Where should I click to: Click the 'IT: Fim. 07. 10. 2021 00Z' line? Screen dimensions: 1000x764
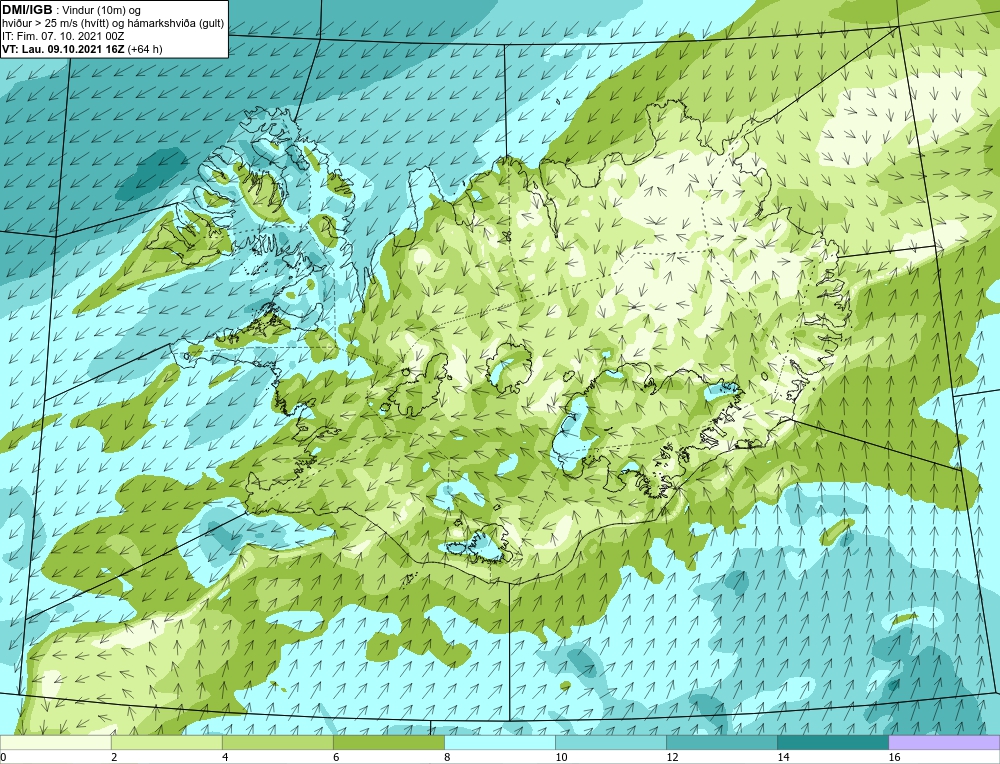click(63, 36)
